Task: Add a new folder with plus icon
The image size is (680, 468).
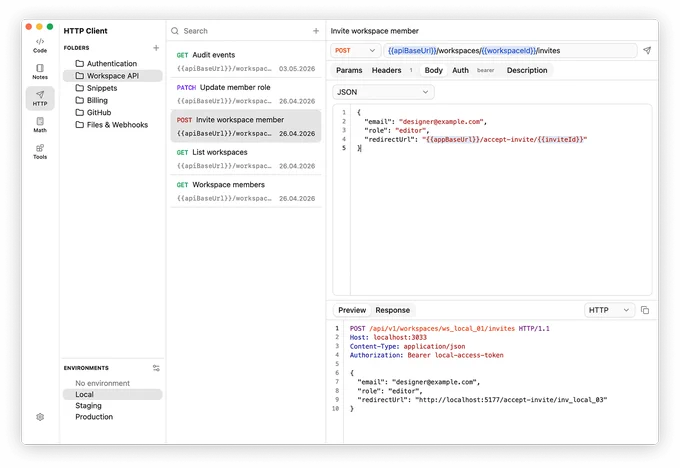Action: pyautogui.click(x=156, y=48)
